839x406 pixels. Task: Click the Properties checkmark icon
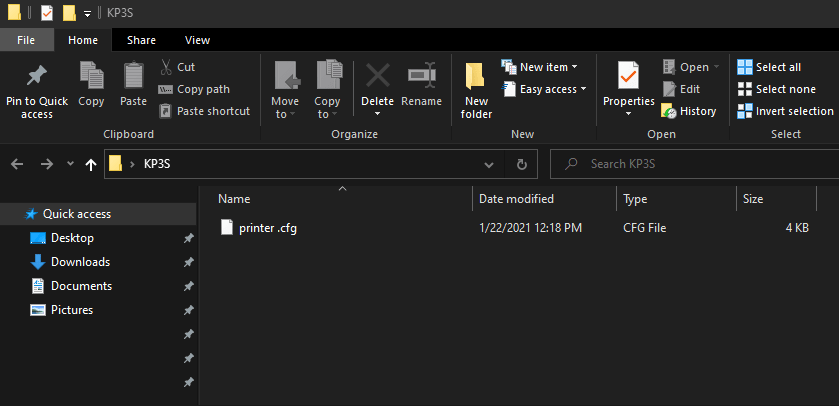point(629,75)
